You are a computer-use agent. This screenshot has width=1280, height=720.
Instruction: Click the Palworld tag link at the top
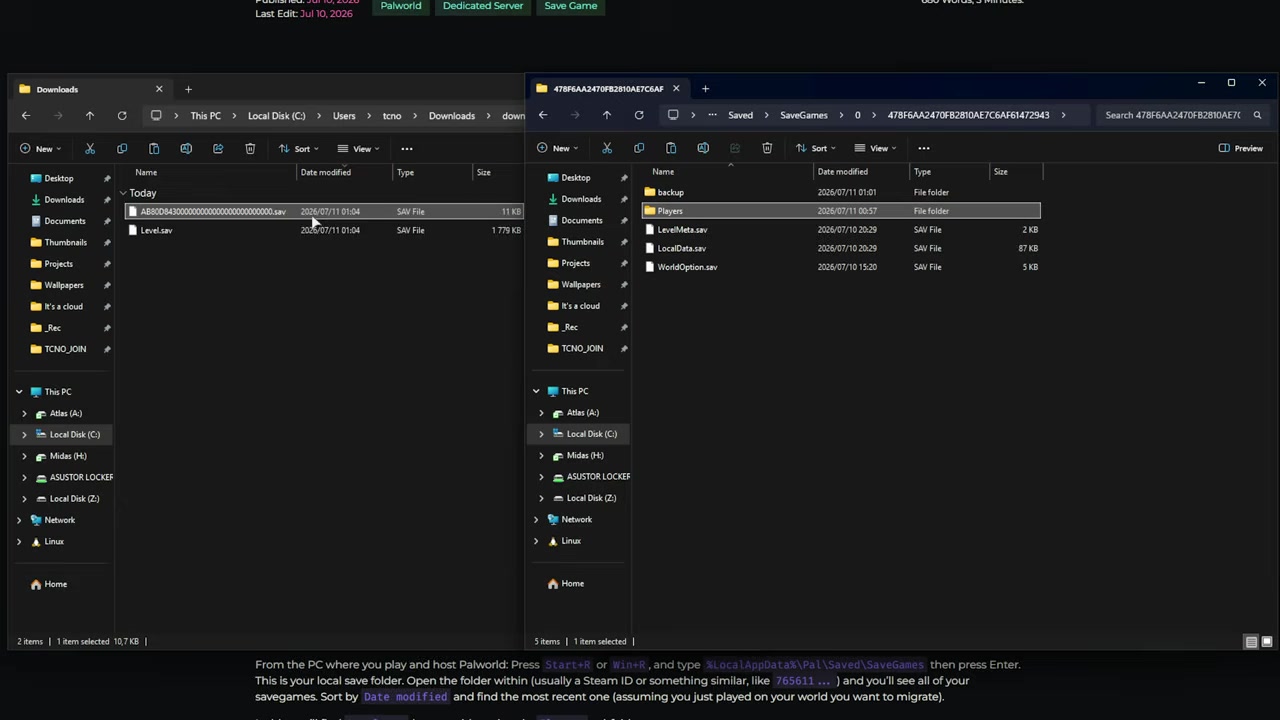(401, 6)
